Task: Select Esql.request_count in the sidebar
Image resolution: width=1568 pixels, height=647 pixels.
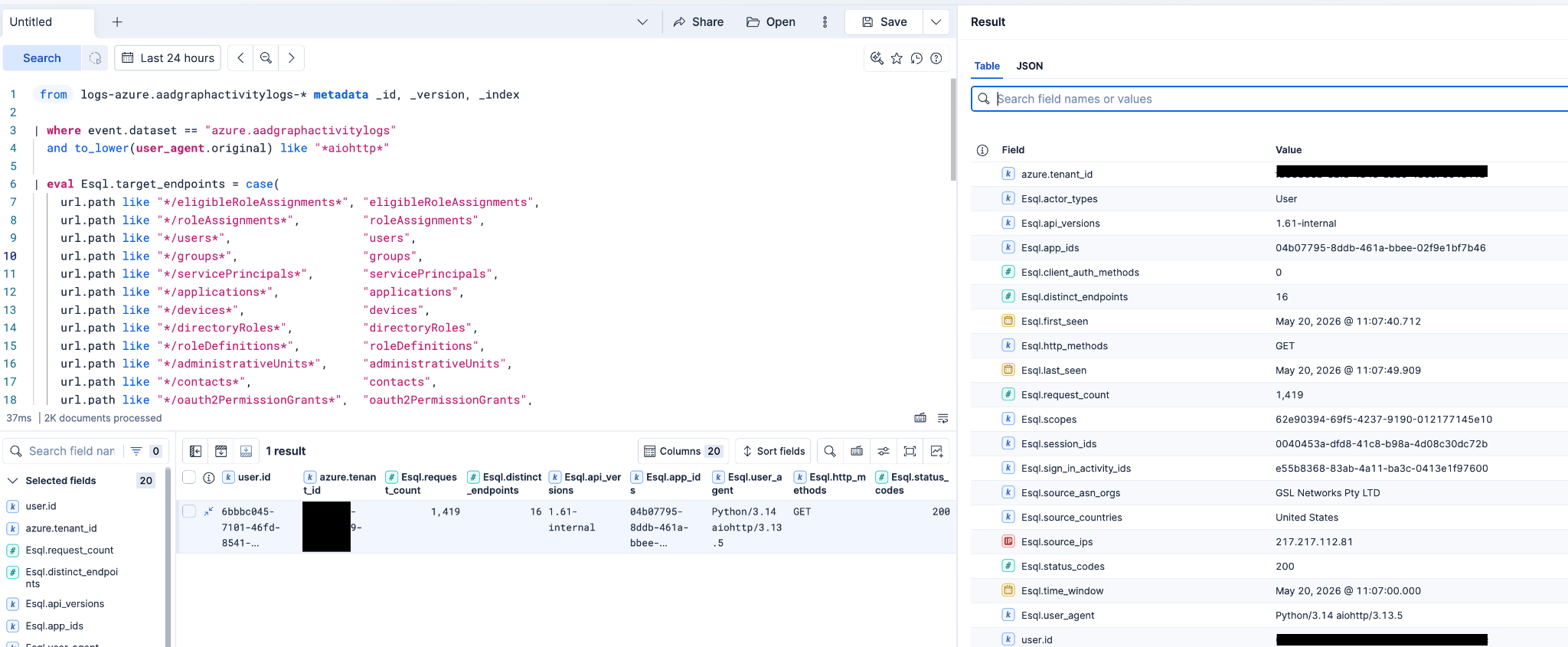Action: (69, 551)
